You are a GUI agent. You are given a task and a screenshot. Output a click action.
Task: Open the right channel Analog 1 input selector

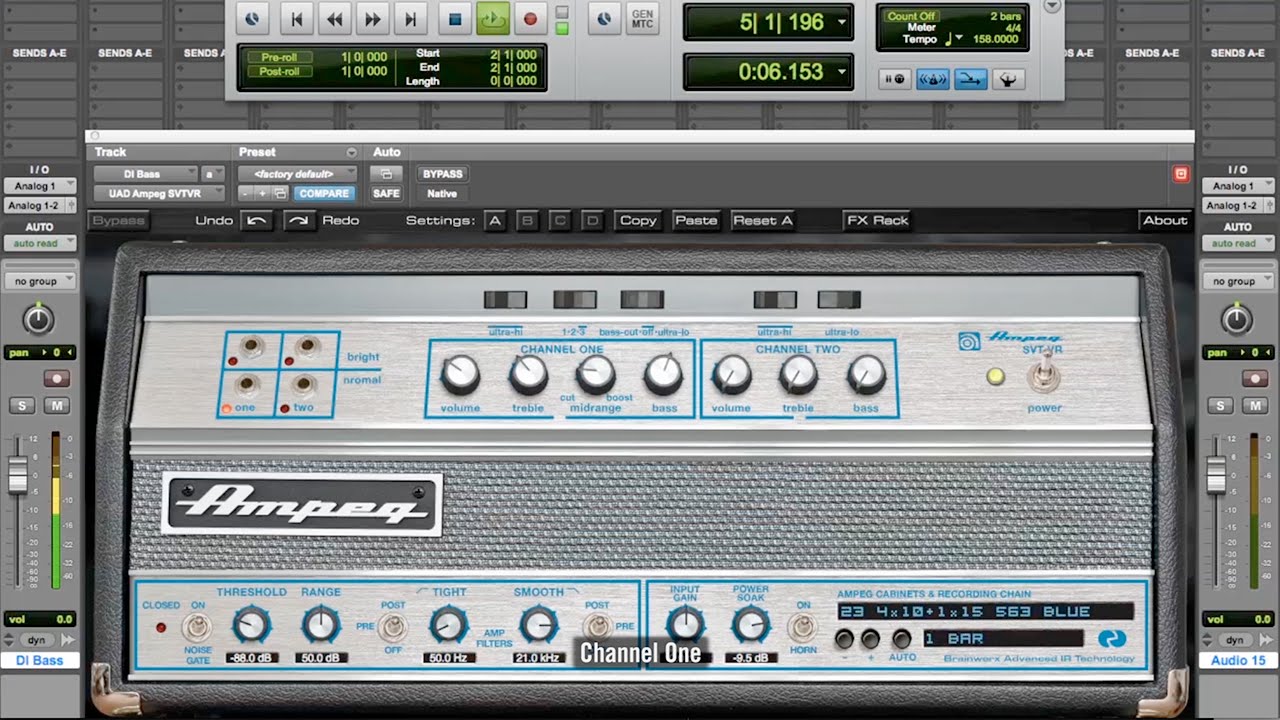(1238, 186)
